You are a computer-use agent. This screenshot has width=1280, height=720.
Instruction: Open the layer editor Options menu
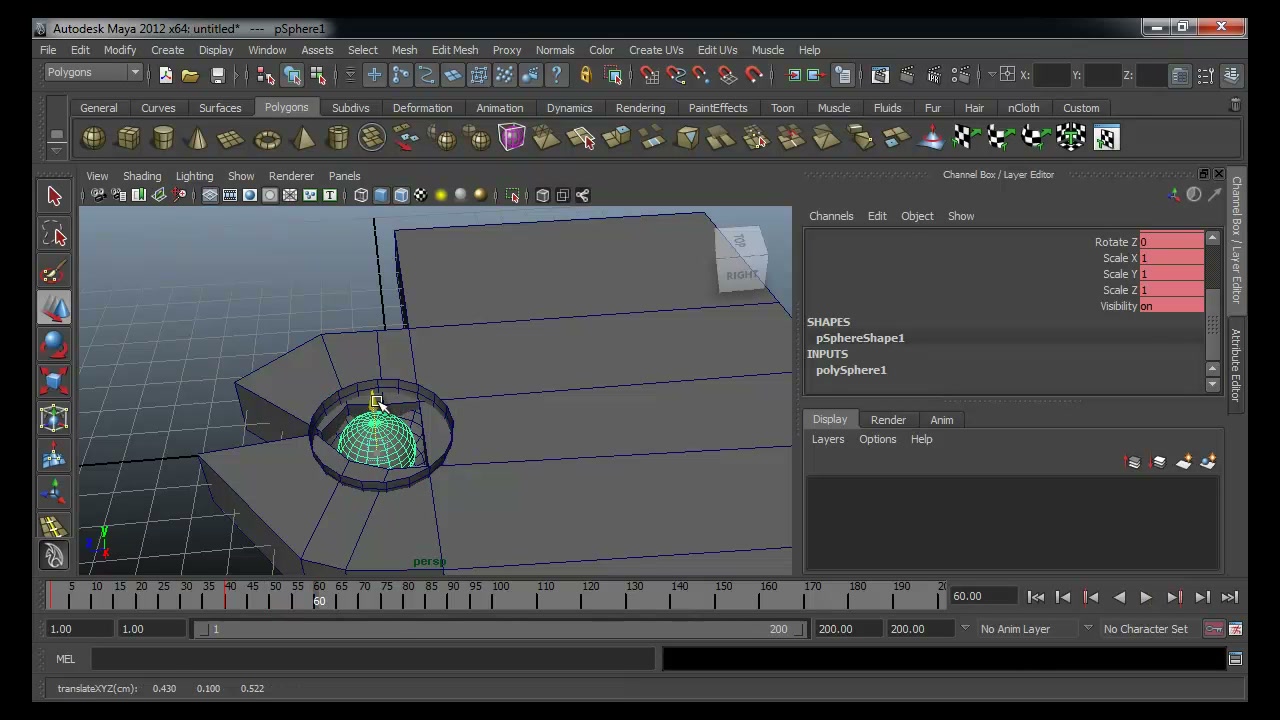point(878,439)
